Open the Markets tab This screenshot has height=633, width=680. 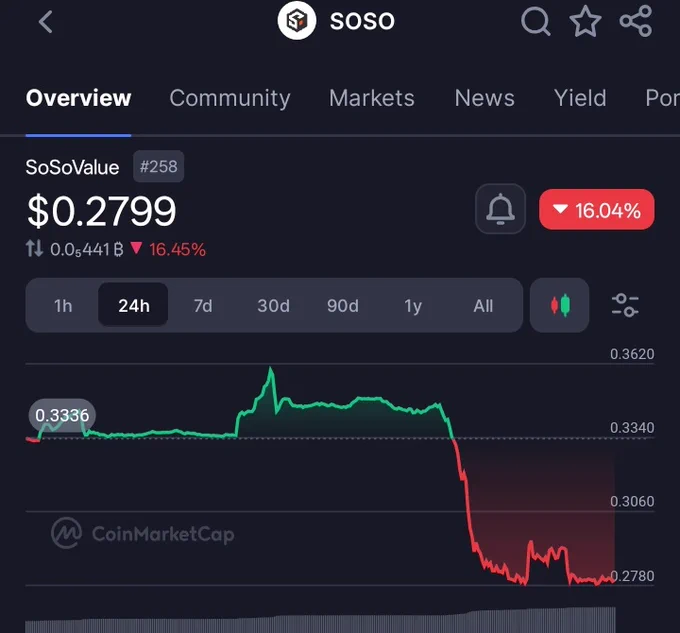click(372, 98)
